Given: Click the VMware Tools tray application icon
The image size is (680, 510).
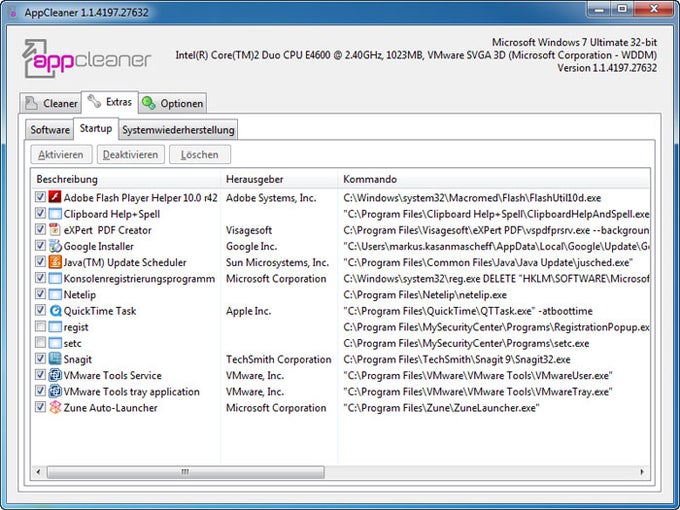Looking at the screenshot, I should tap(55, 391).
